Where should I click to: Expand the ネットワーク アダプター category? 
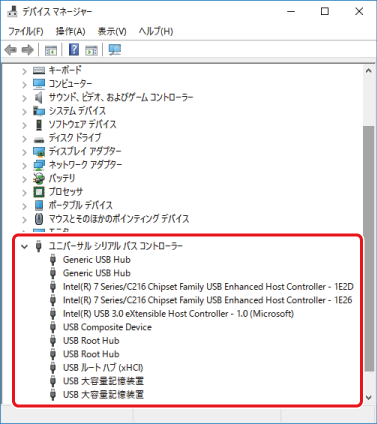[x=24, y=165]
